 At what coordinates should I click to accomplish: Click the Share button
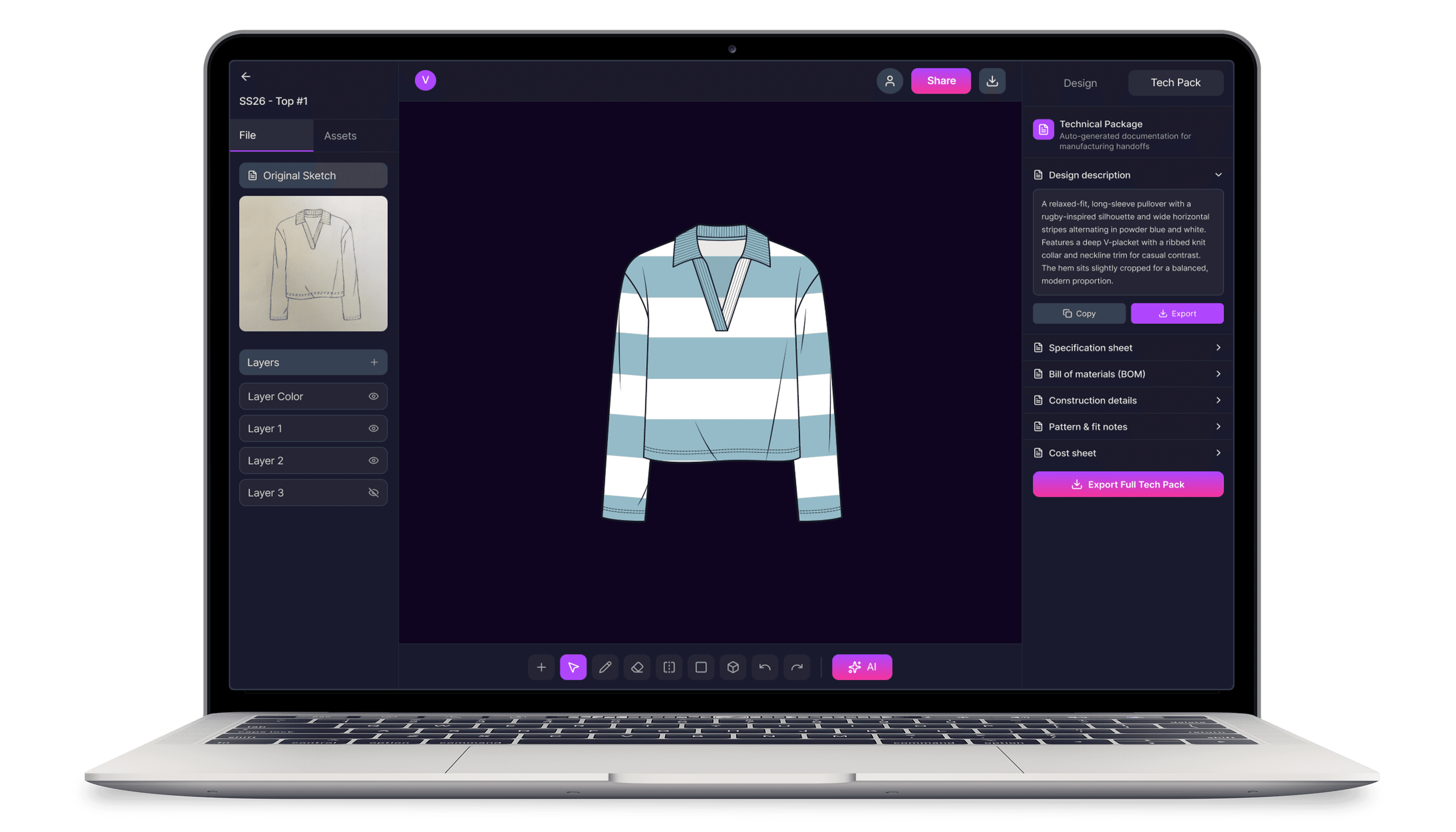[x=941, y=81]
